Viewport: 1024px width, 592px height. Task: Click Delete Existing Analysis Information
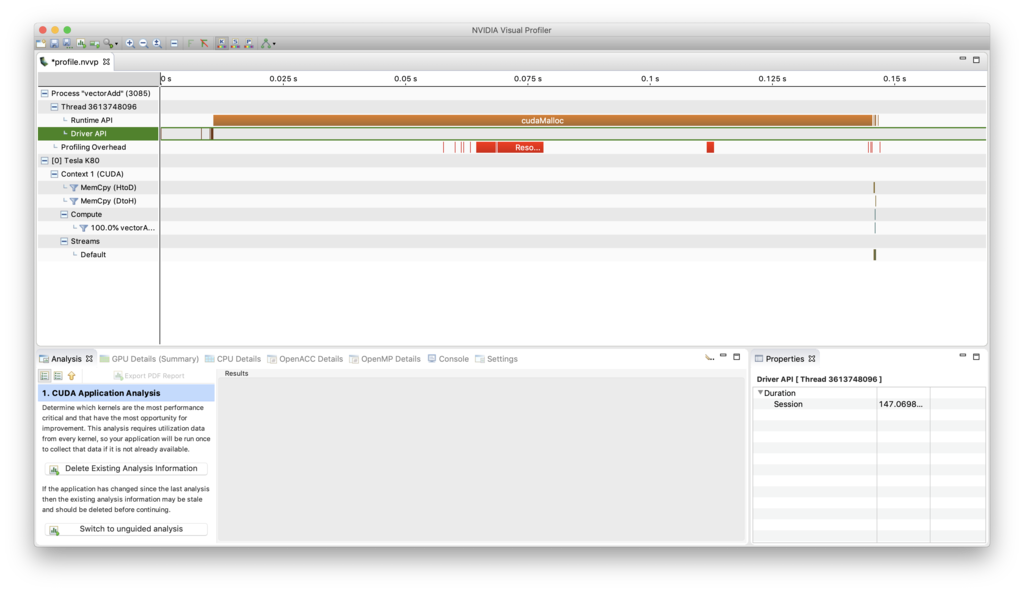[126, 469]
